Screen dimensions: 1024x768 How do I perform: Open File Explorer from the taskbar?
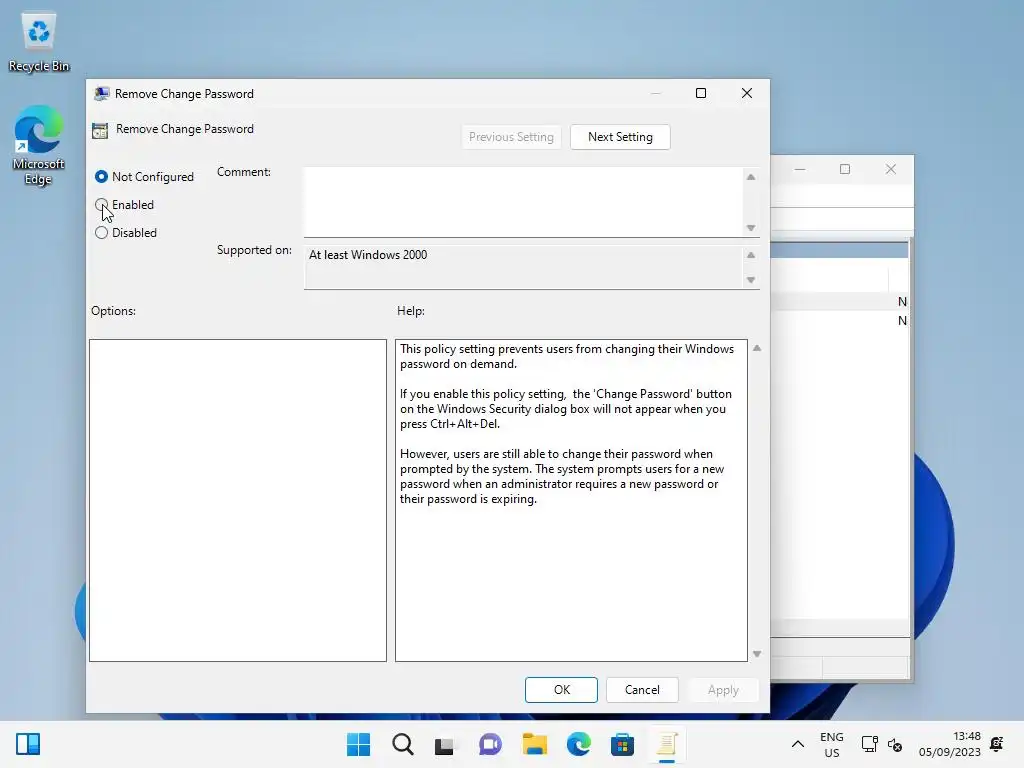tap(534, 744)
